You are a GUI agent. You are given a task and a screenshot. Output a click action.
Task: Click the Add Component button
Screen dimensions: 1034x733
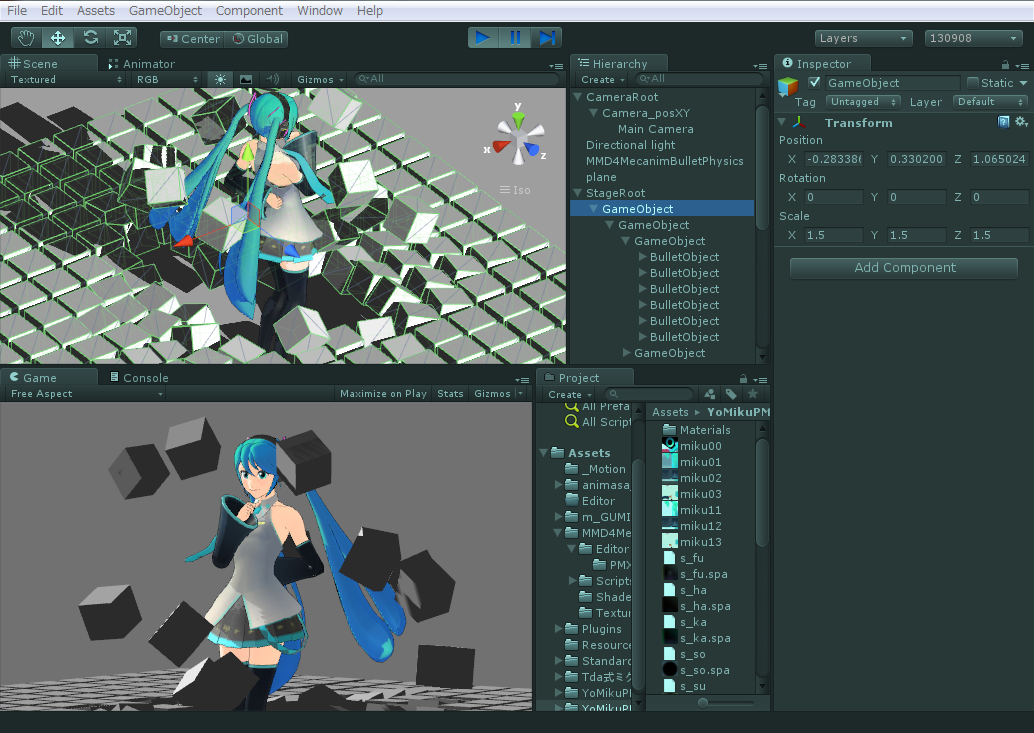click(902, 268)
